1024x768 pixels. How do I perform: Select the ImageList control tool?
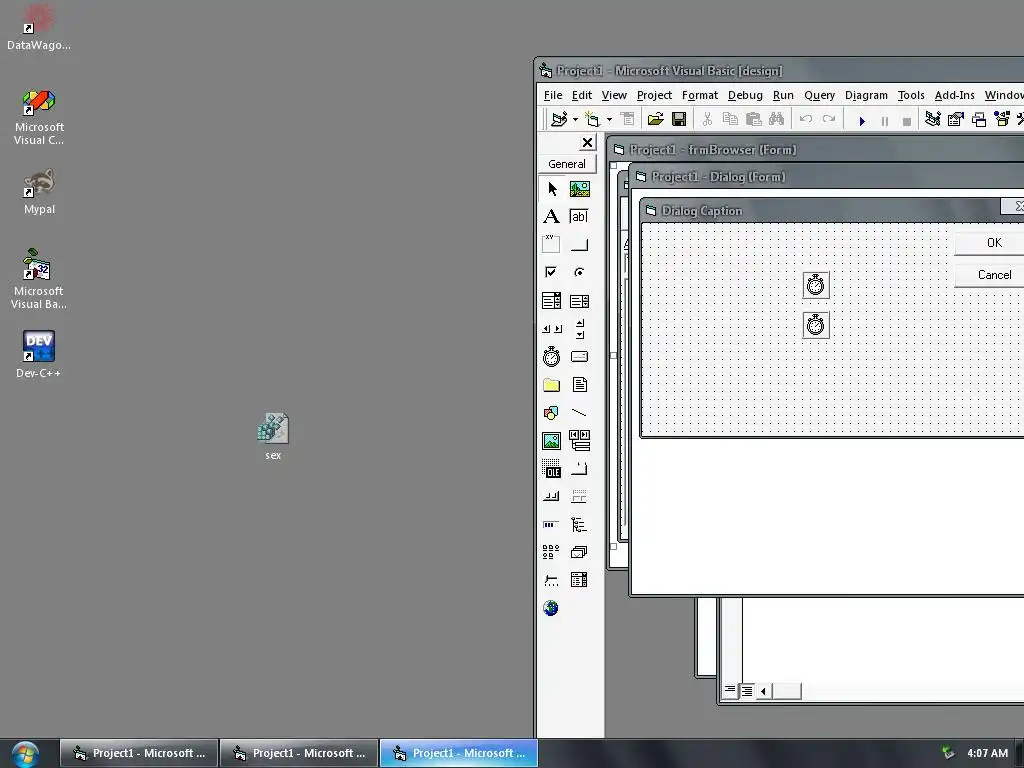(579, 552)
